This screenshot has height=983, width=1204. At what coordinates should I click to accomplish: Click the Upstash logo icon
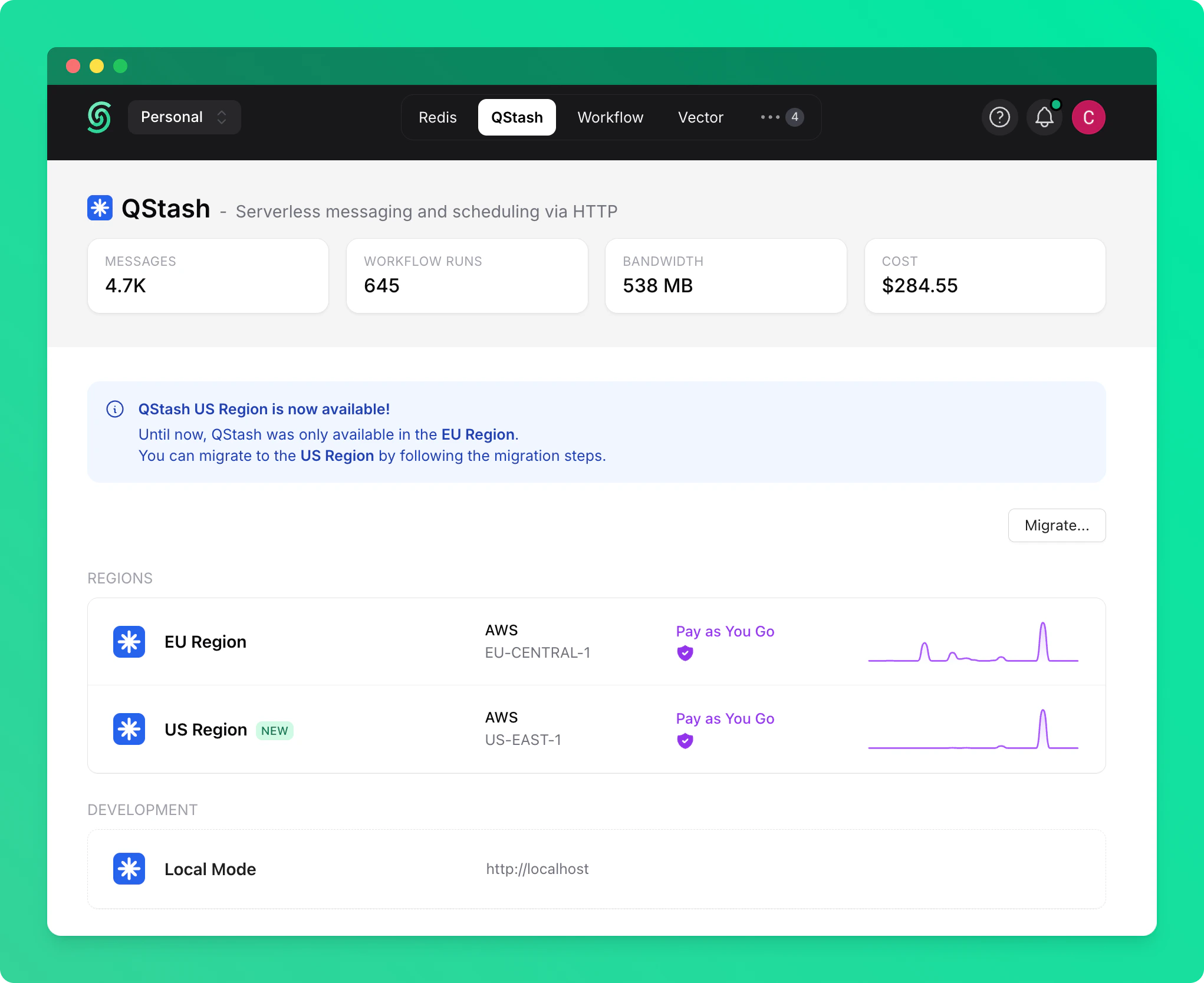point(99,117)
